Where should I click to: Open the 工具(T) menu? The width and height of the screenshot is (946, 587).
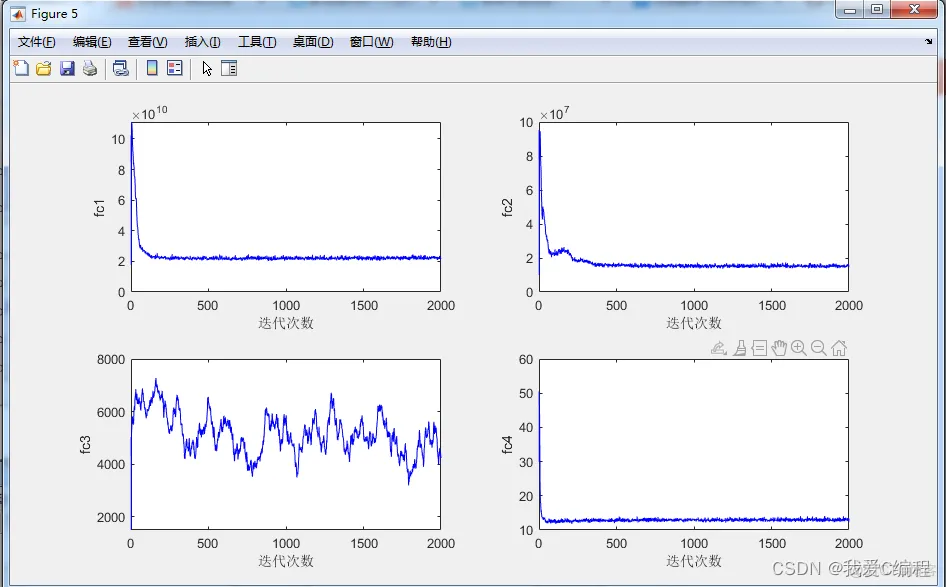[x=257, y=42]
